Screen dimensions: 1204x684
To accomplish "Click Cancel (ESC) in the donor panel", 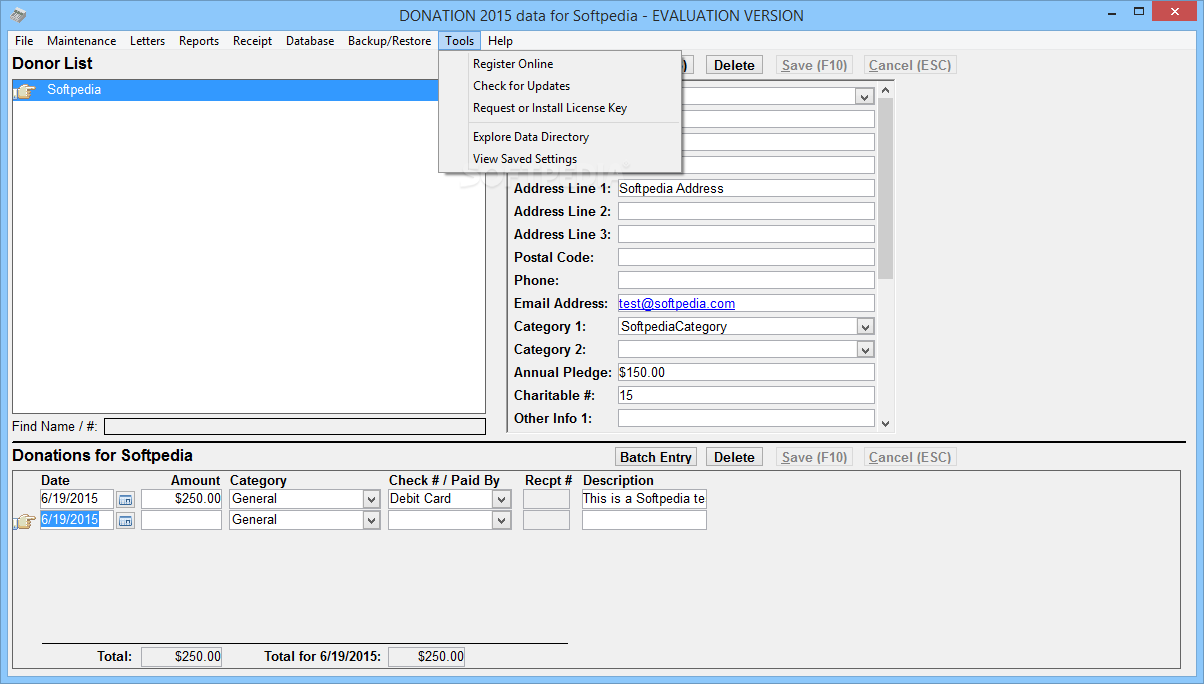I will click(910, 65).
